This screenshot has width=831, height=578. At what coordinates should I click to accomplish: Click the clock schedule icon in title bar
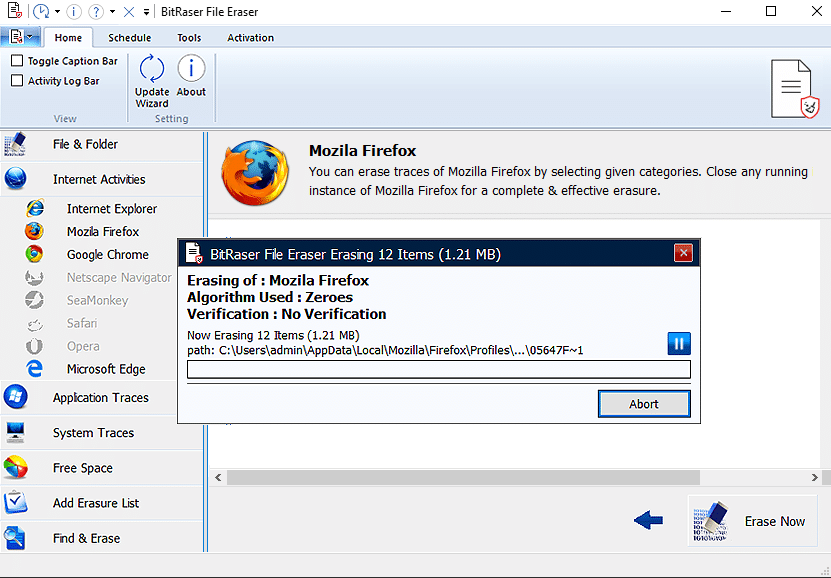pos(41,11)
